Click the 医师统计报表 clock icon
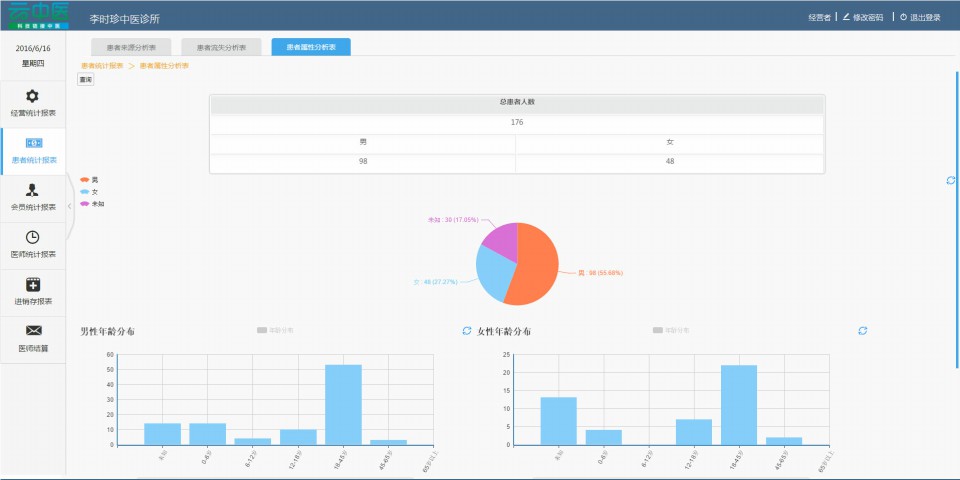Viewport: 960px width, 480px height. (33, 237)
